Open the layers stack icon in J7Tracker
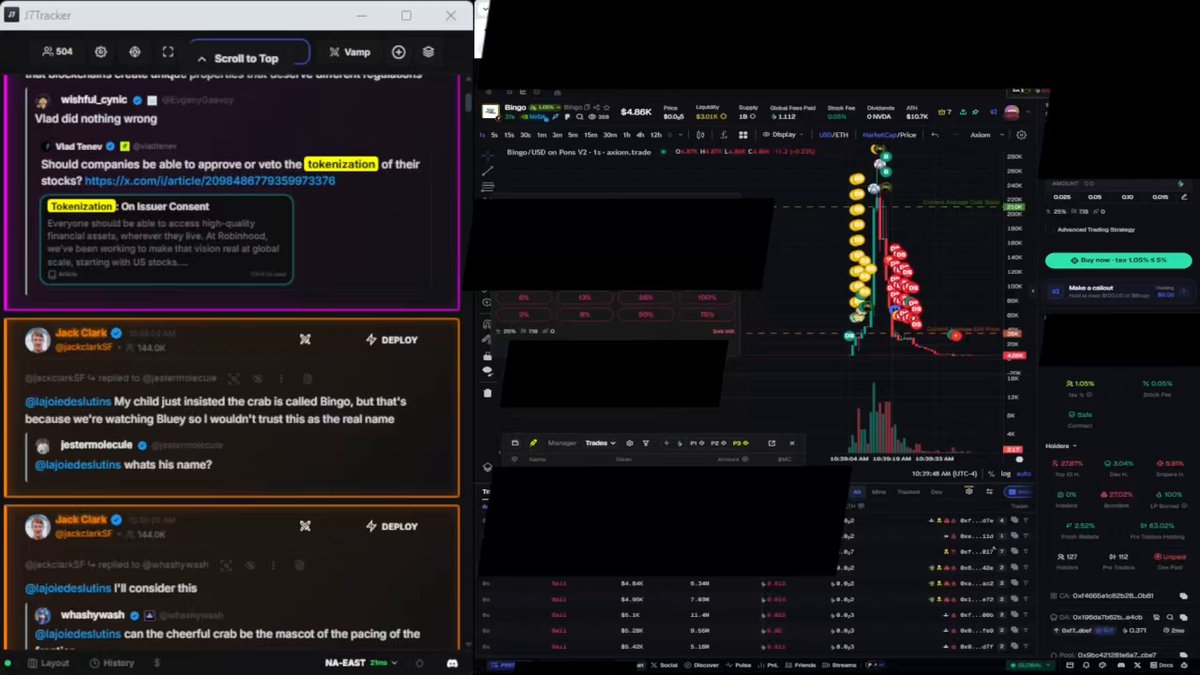This screenshot has height=675, width=1200. pyautogui.click(x=428, y=52)
